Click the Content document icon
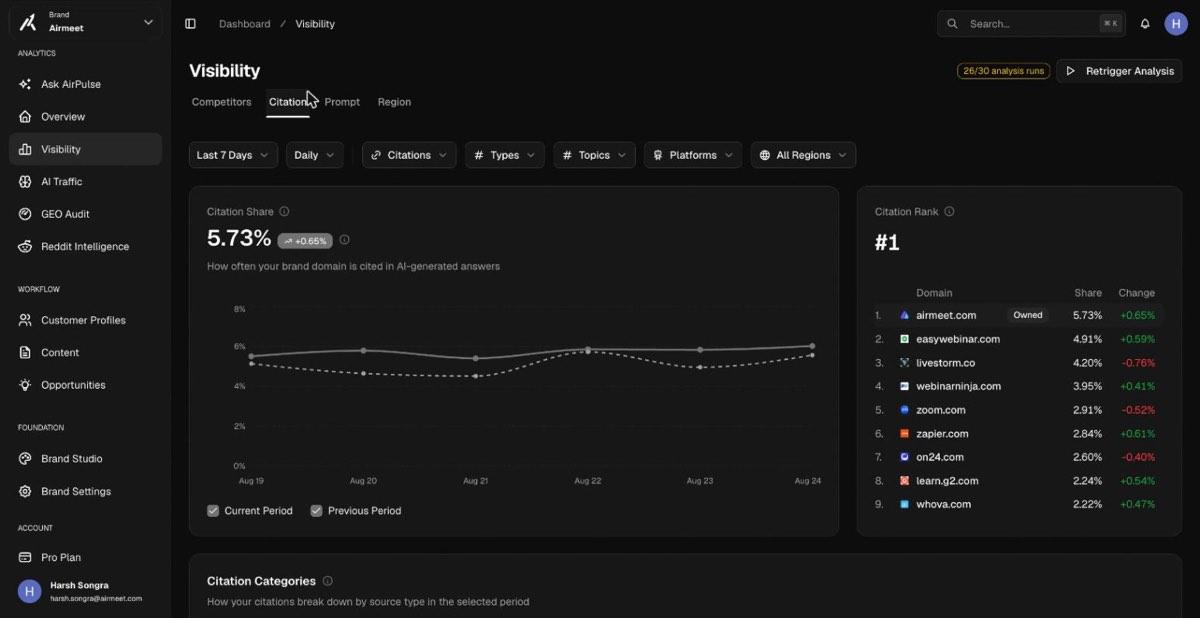 point(26,352)
